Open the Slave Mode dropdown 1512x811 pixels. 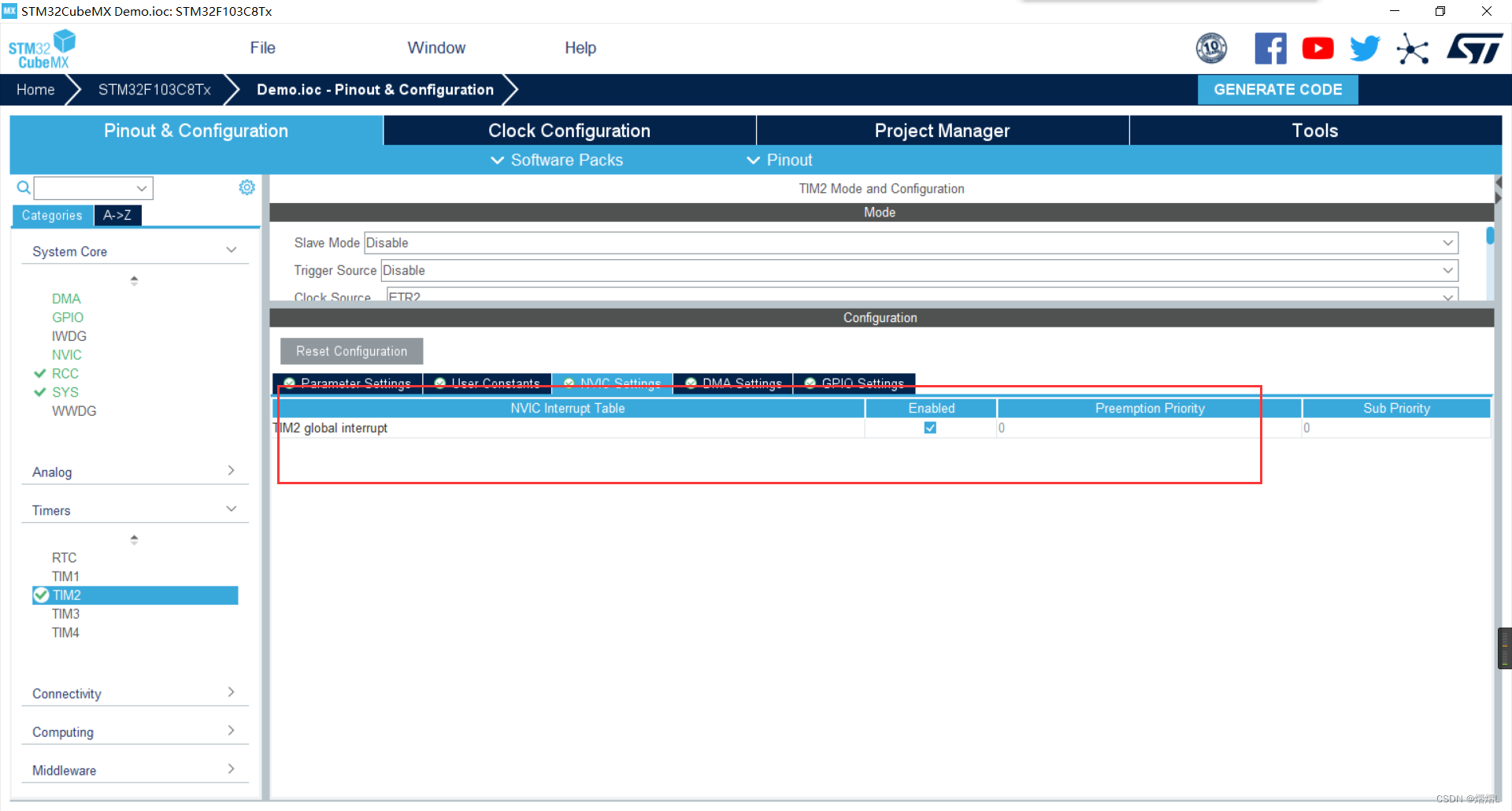click(911, 243)
